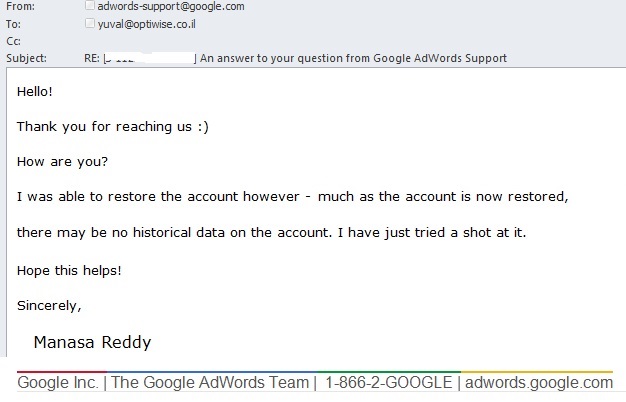Screen dimensions: 626x402
Task: Click the From field label
Action: [20, 7]
